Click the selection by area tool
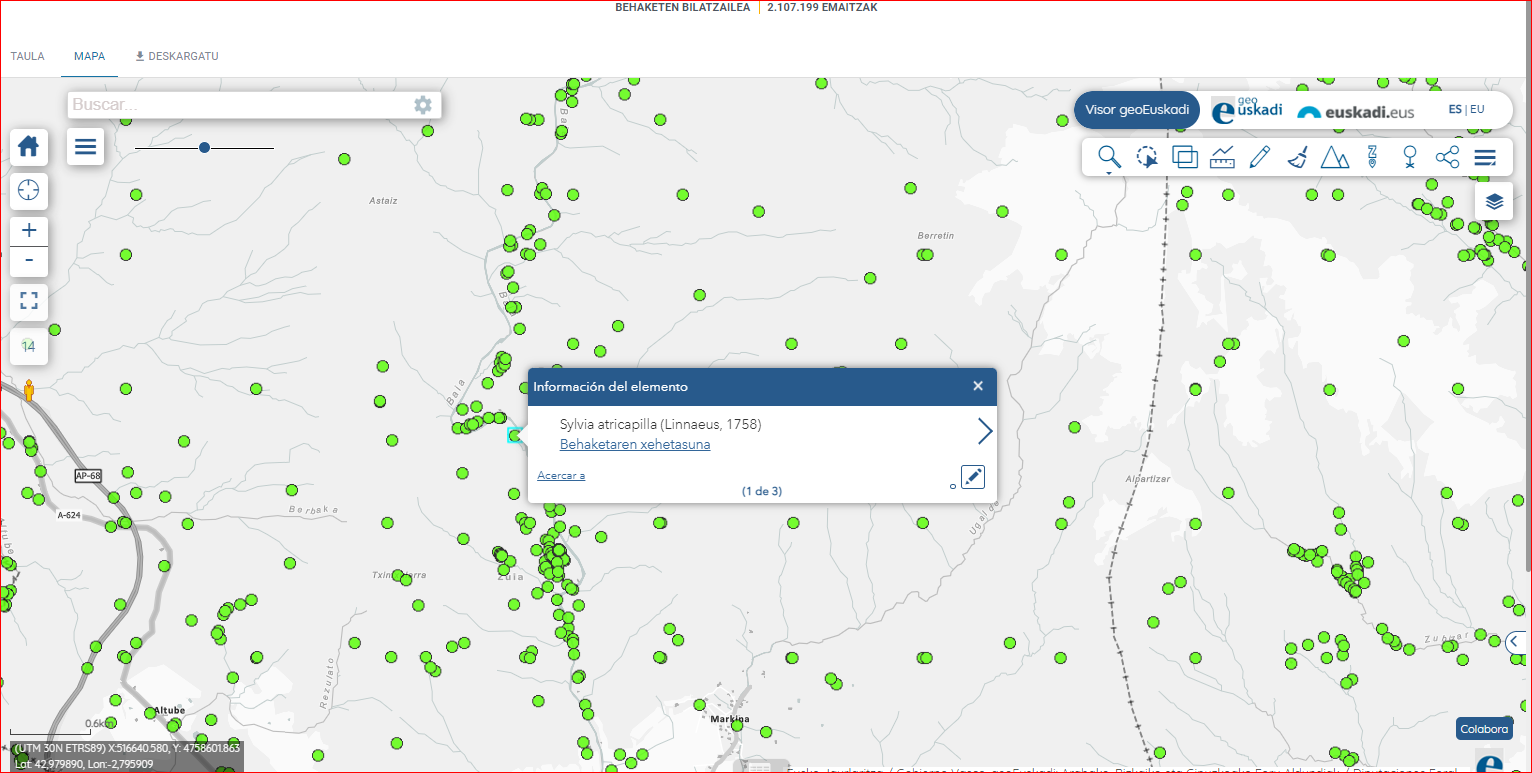Screen dimensions: 1532x773 [x=1147, y=157]
